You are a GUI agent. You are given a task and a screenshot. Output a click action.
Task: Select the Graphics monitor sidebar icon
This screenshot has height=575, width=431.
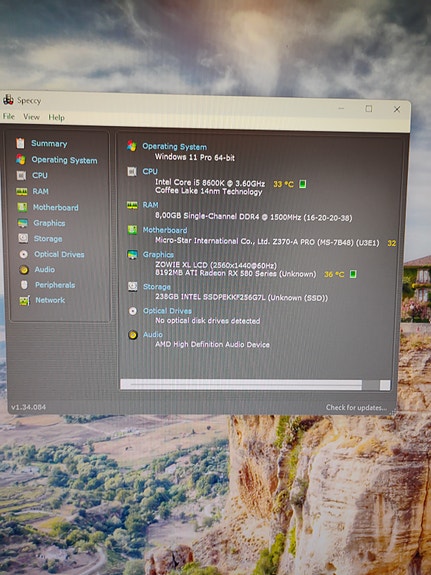click(22, 223)
